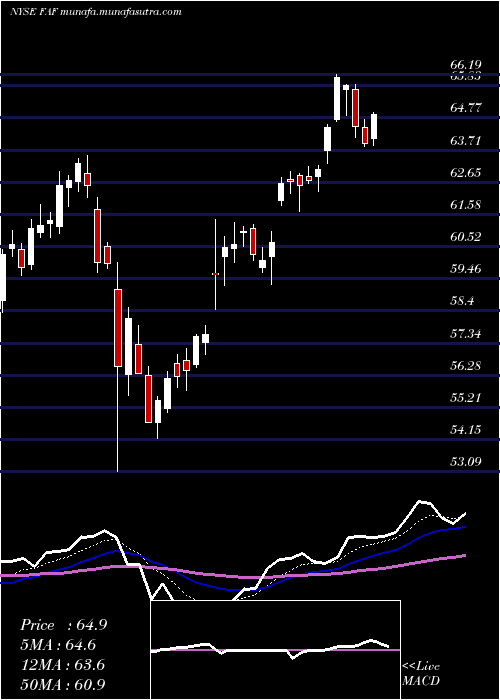Click the 64.77 price axis label
Viewport: 500px width, 700px height.
pos(466,108)
